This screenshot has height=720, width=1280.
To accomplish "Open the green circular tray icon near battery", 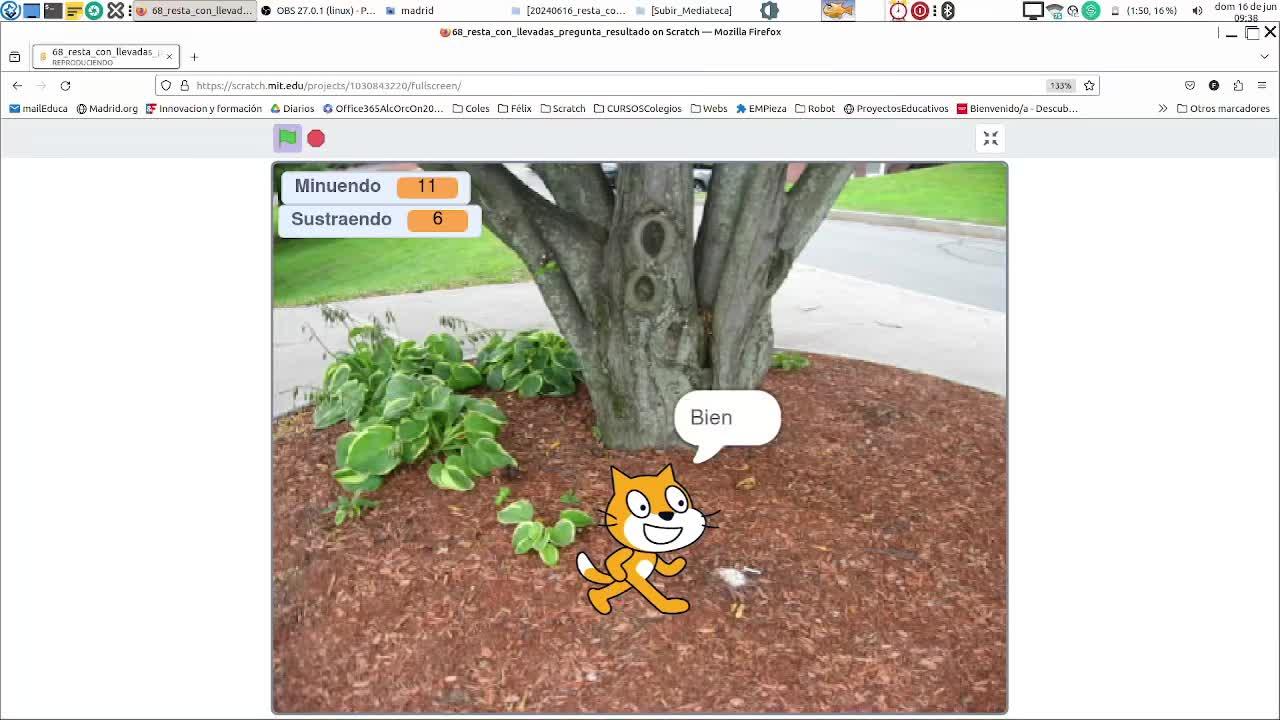I will [1091, 11].
